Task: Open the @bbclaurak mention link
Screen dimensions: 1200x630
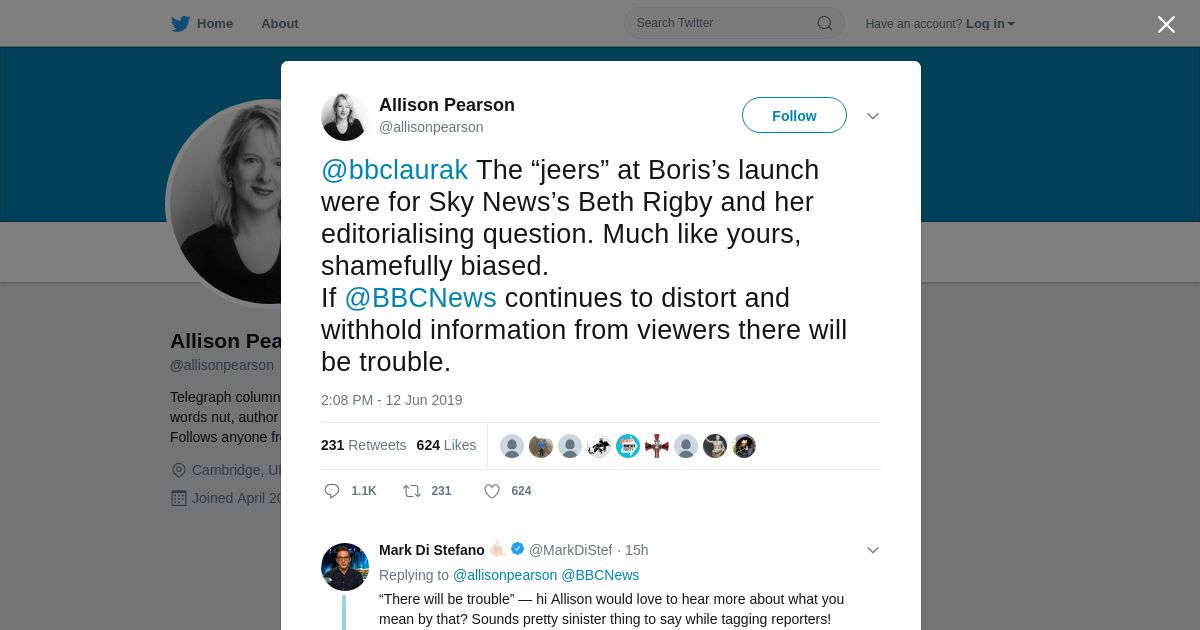Action: [x=394, y=170]
